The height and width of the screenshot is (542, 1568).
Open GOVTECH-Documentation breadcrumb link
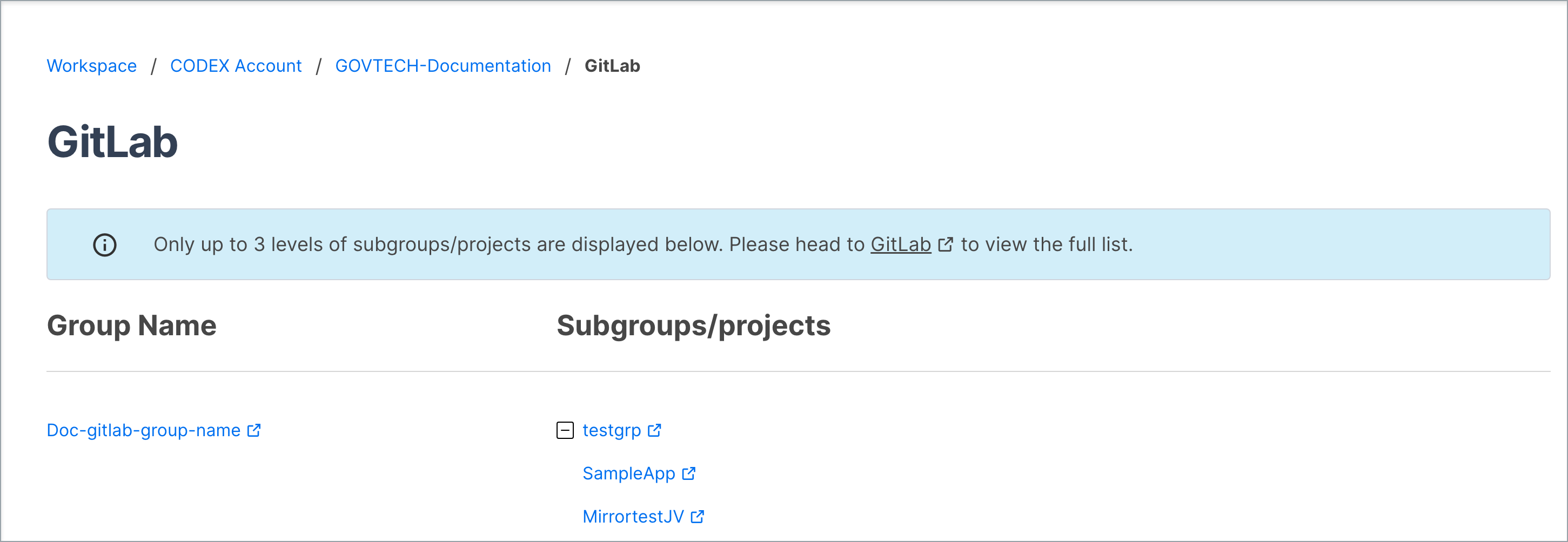(x=443, y=66)
